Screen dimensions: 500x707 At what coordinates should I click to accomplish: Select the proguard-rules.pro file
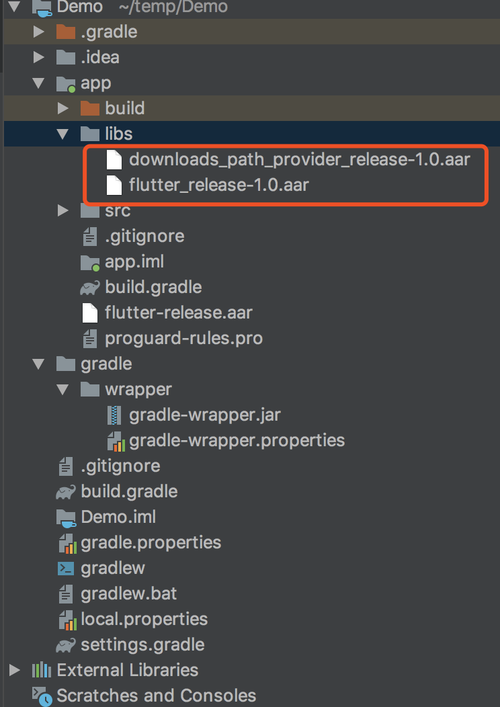pos(183,338)
